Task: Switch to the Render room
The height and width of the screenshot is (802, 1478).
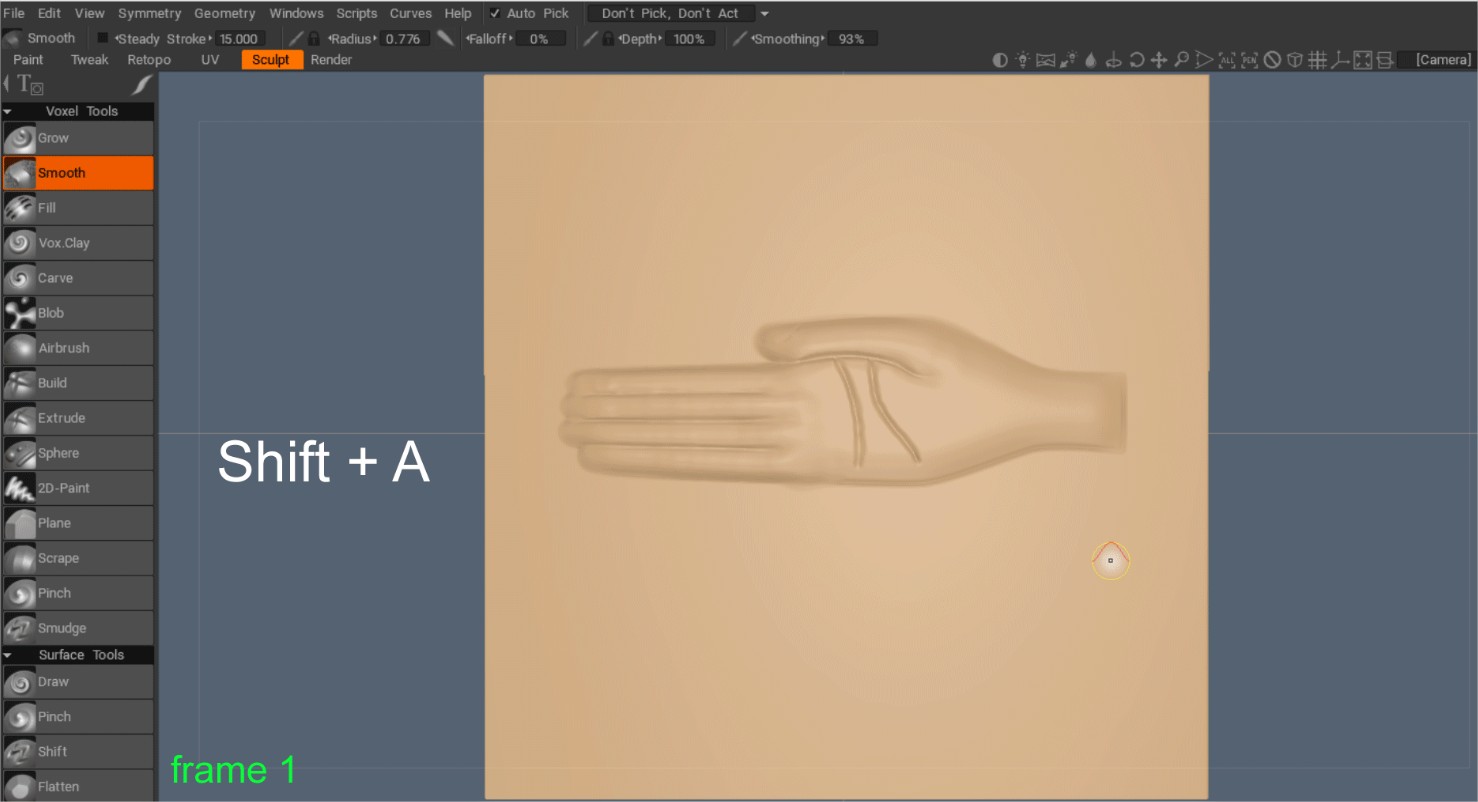Action: click(x=330, y=59)
